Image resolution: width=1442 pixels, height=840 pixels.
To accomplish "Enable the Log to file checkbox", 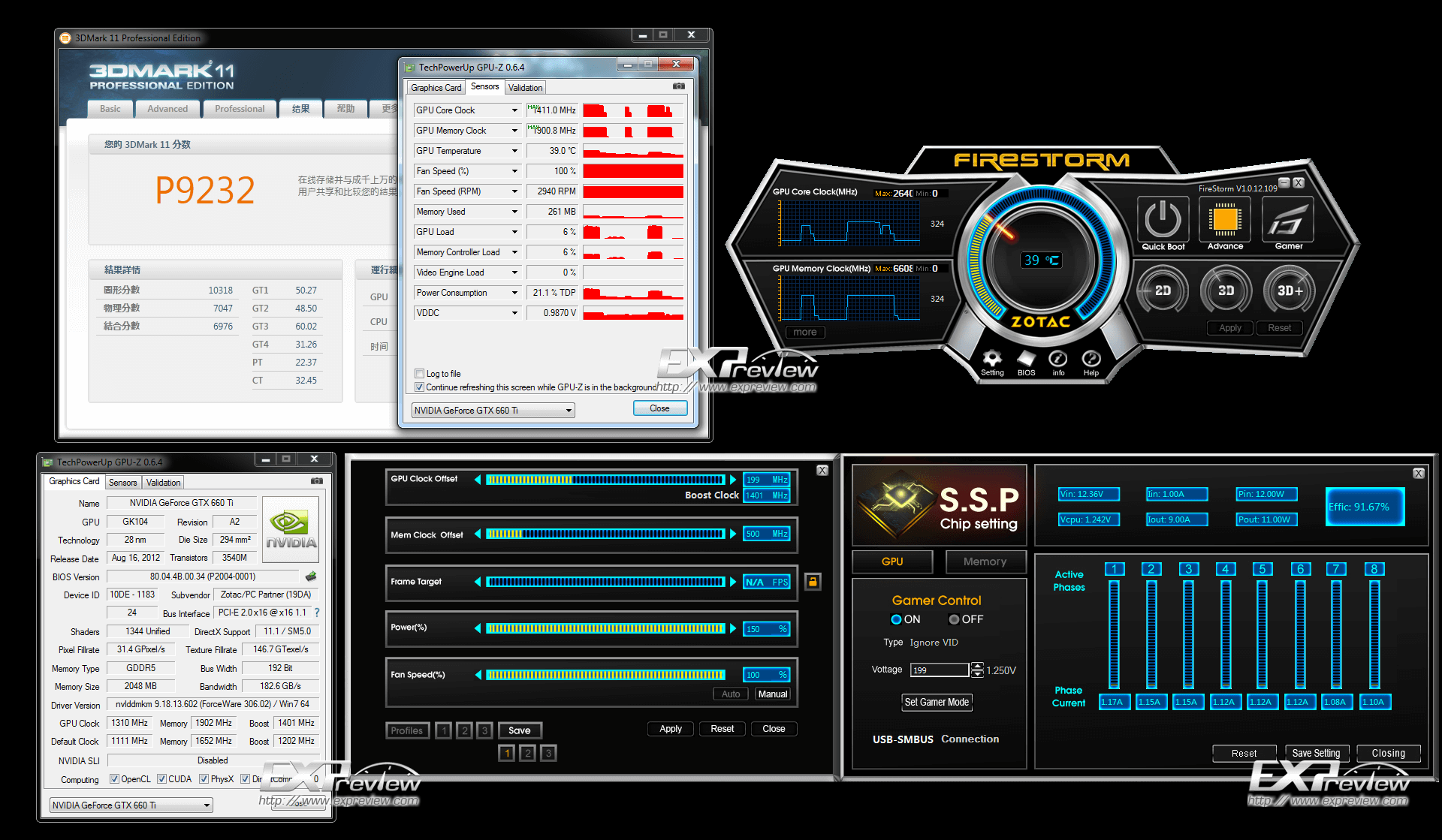I will click(x=420, y=374).
